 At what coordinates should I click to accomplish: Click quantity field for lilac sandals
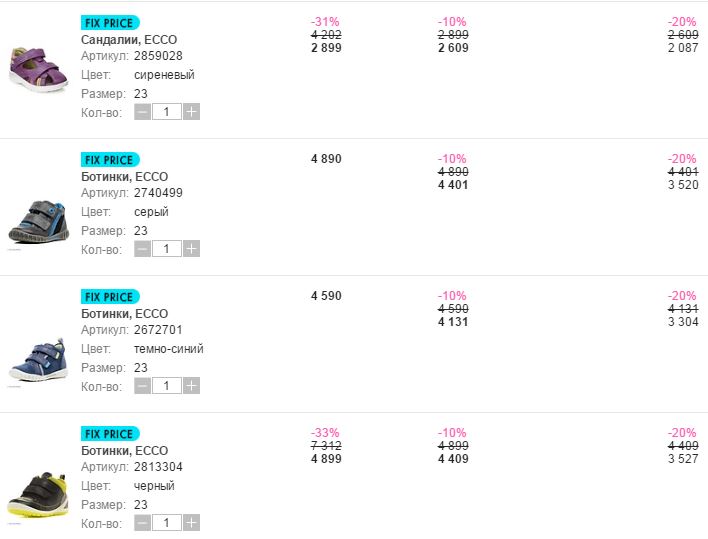click(167, 112)
